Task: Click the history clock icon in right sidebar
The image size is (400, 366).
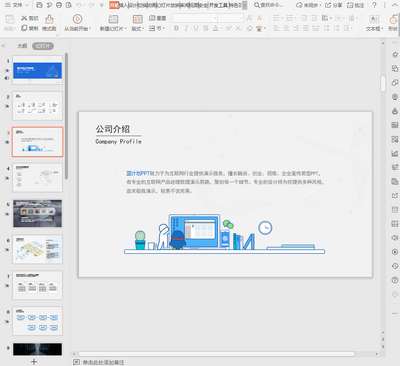Action: click(395, 266)
